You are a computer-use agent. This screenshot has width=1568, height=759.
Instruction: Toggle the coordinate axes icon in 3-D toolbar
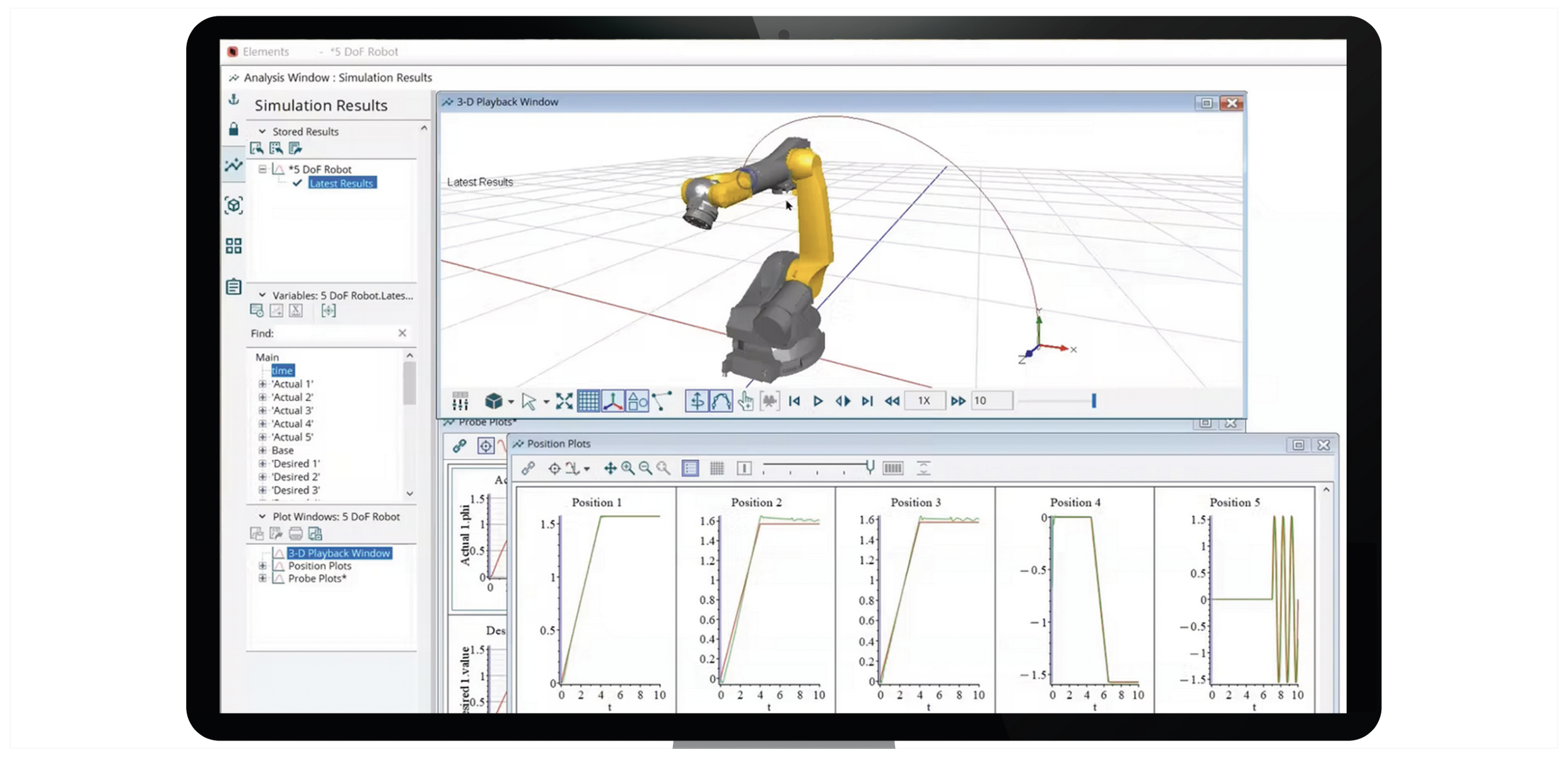612,401
